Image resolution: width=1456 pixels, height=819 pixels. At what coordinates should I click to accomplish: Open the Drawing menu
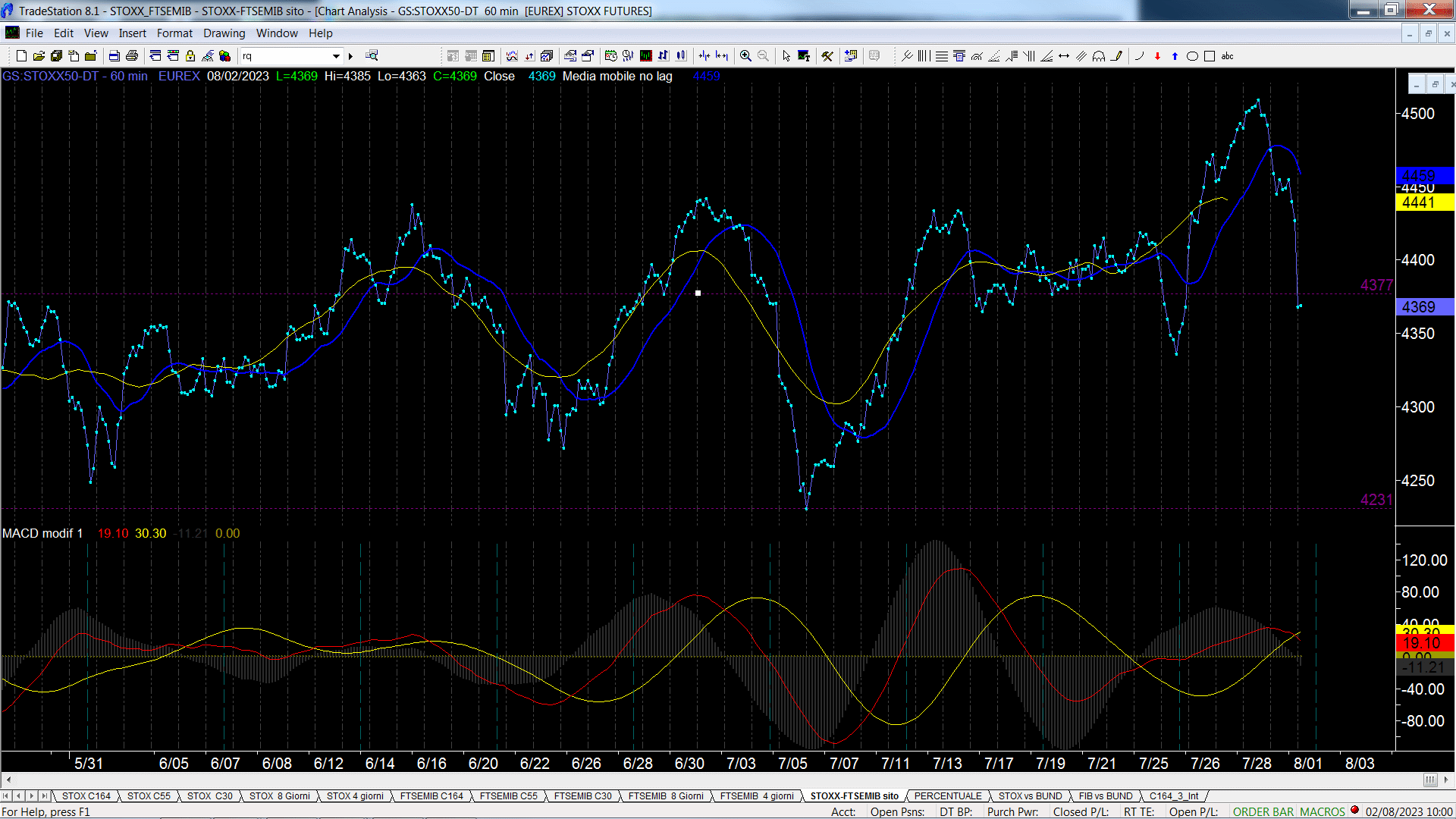224,33
